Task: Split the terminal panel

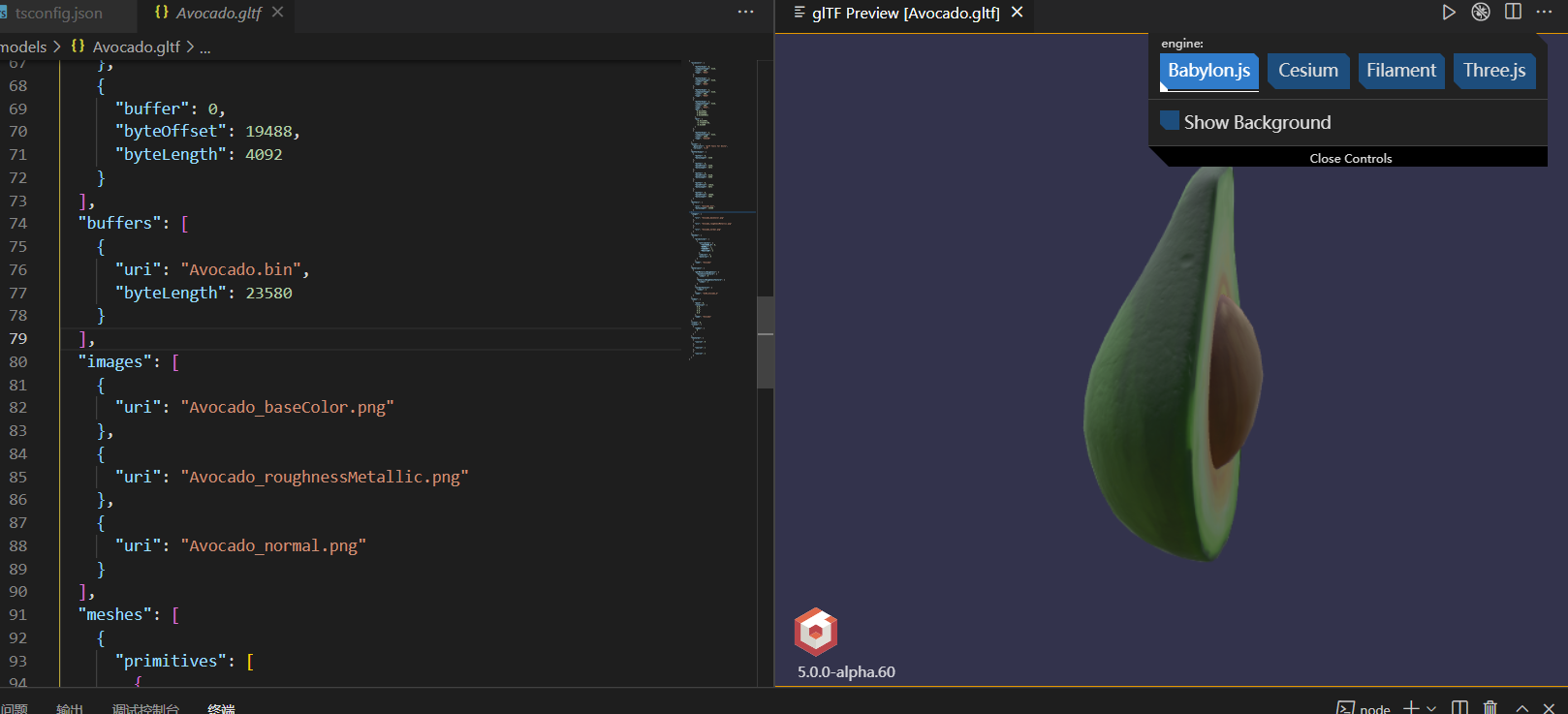Action: (x=1460, y=708)
